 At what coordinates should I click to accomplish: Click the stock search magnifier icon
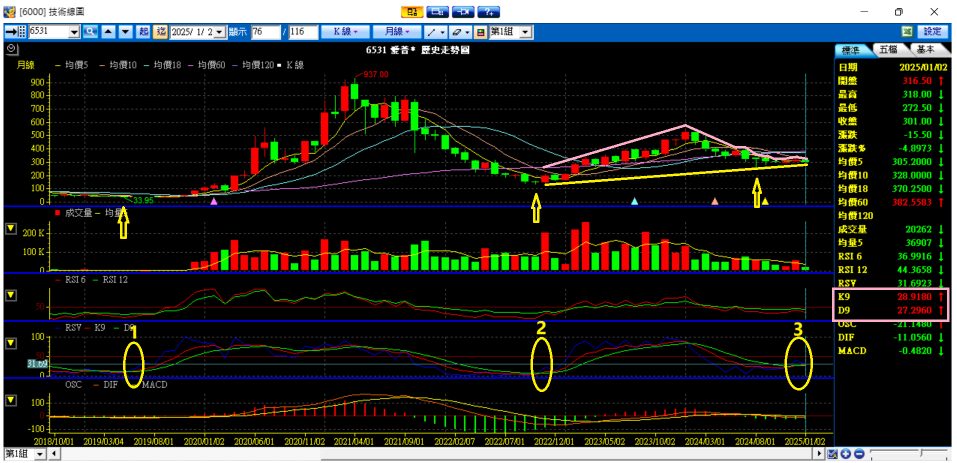(90, 32)
